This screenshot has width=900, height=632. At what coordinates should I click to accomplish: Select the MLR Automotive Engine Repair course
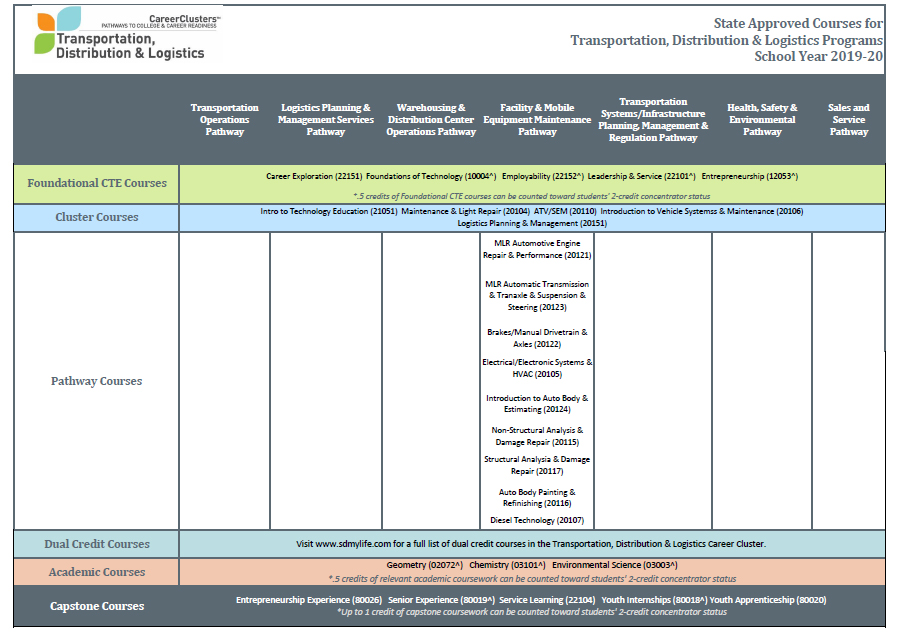pos(535,249)
